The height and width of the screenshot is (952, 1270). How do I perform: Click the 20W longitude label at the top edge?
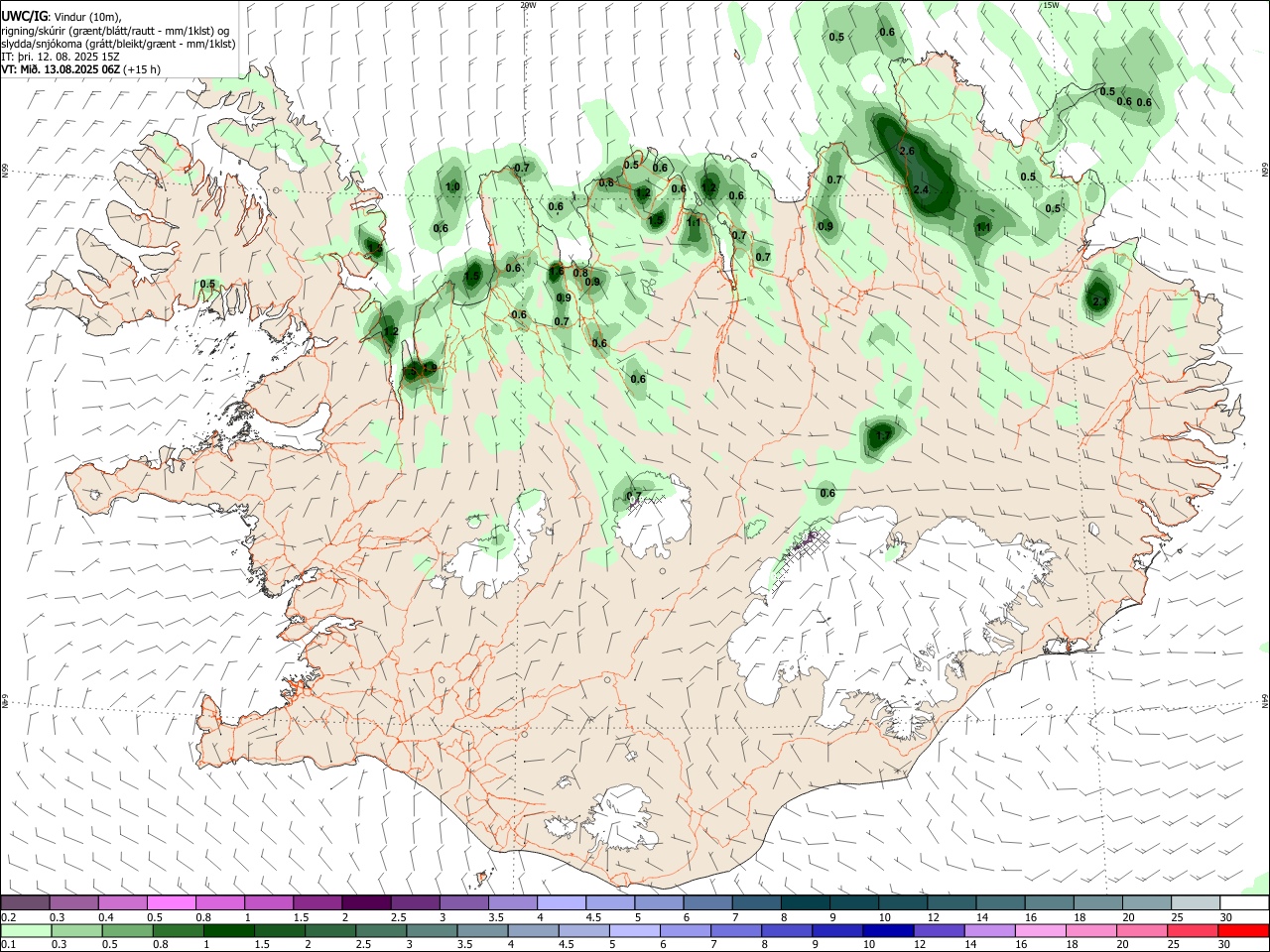tap(528, 5)
